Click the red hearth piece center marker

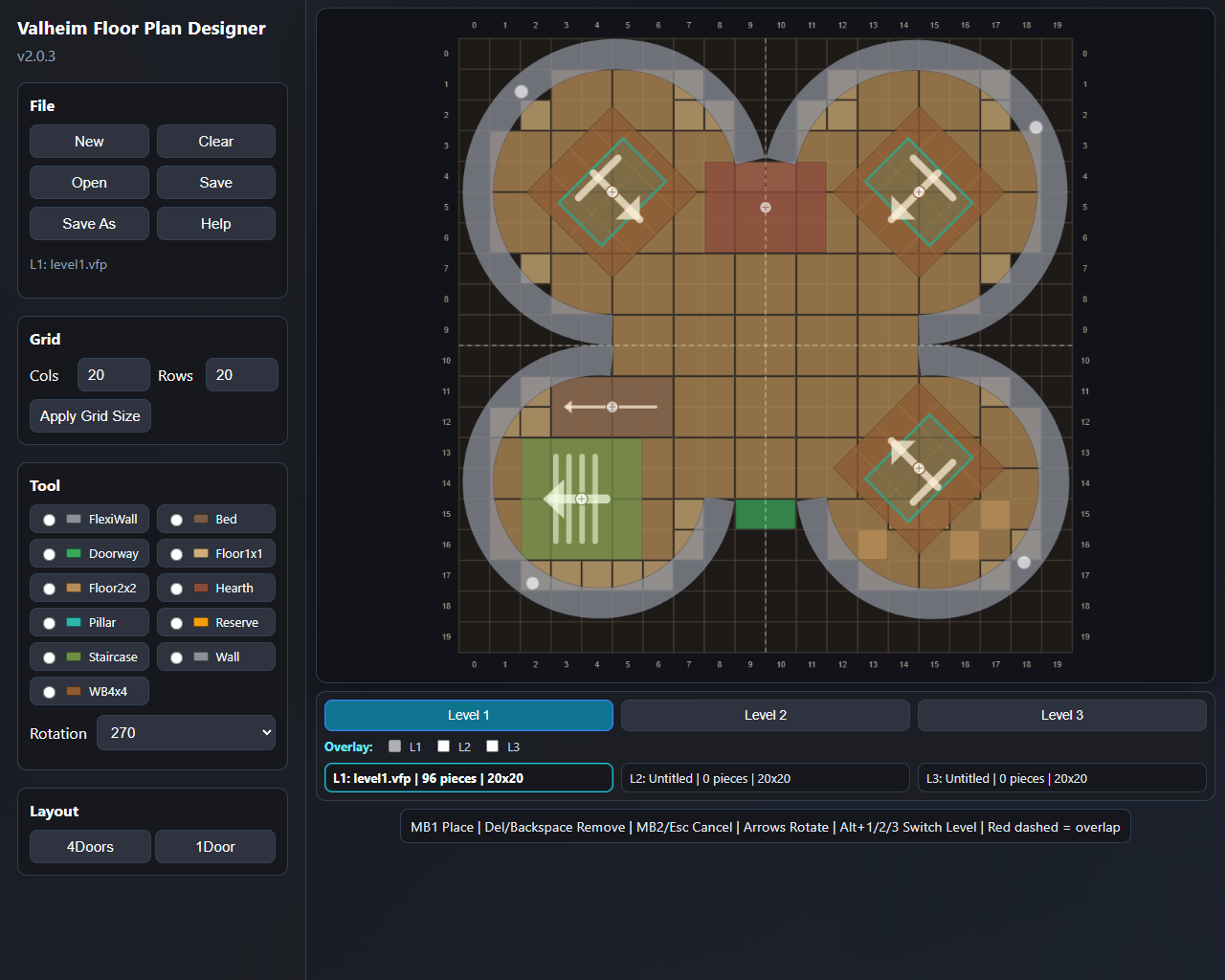(x=766, y=208)
